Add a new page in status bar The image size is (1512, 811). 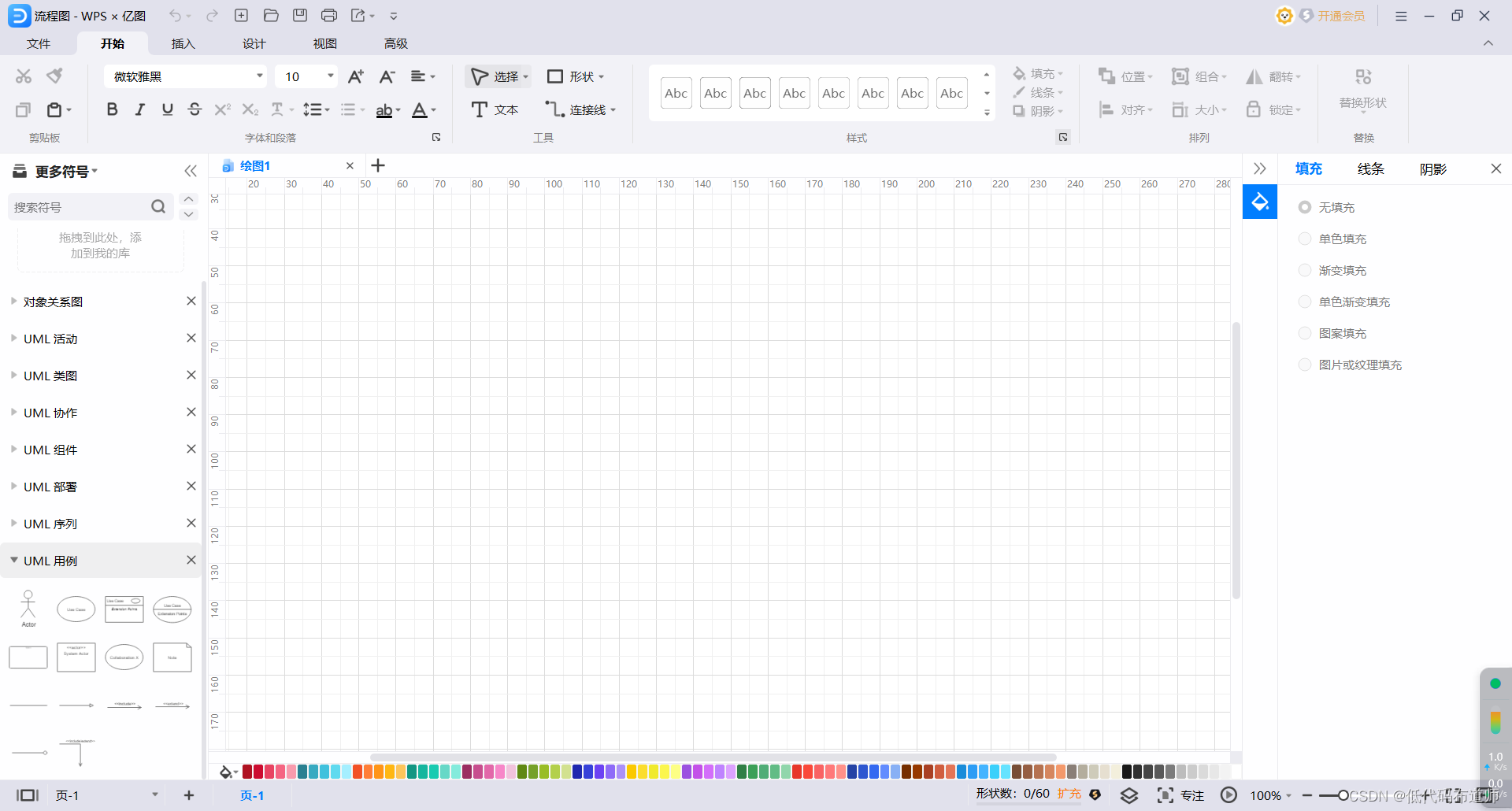(189, 795)
